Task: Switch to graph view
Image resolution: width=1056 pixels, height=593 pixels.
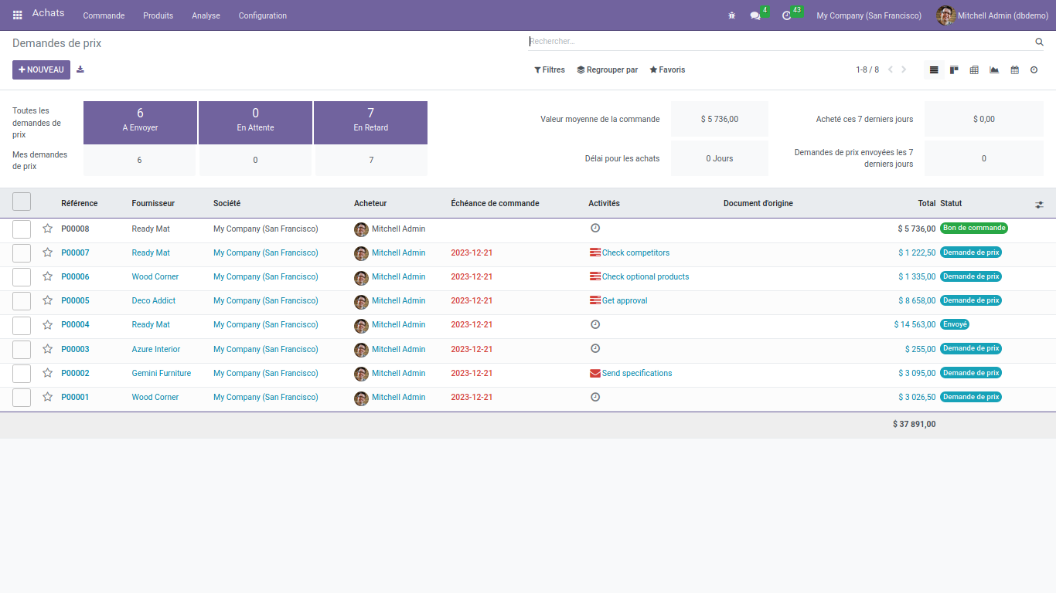Action: tap(994, 70)
